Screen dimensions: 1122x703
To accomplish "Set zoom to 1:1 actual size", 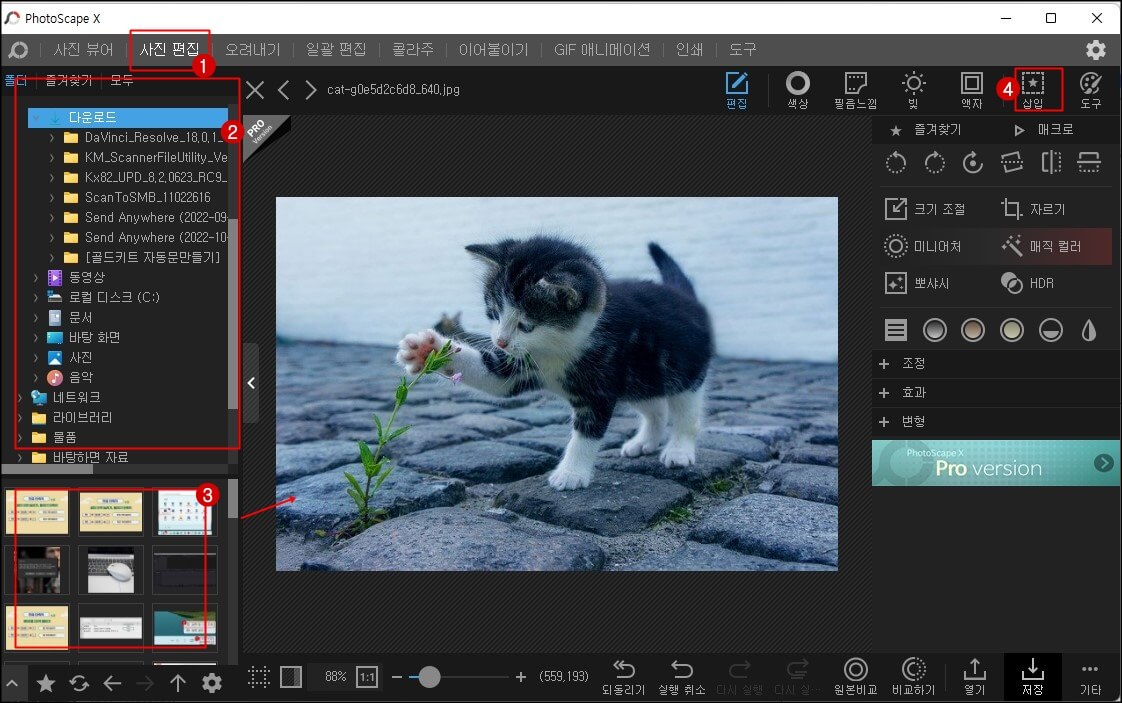I will (x=367, y=677).
